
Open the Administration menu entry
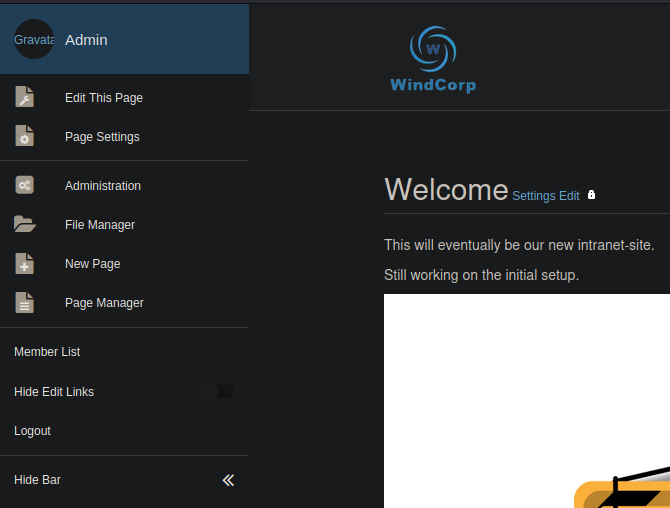(x=103, y=186)
